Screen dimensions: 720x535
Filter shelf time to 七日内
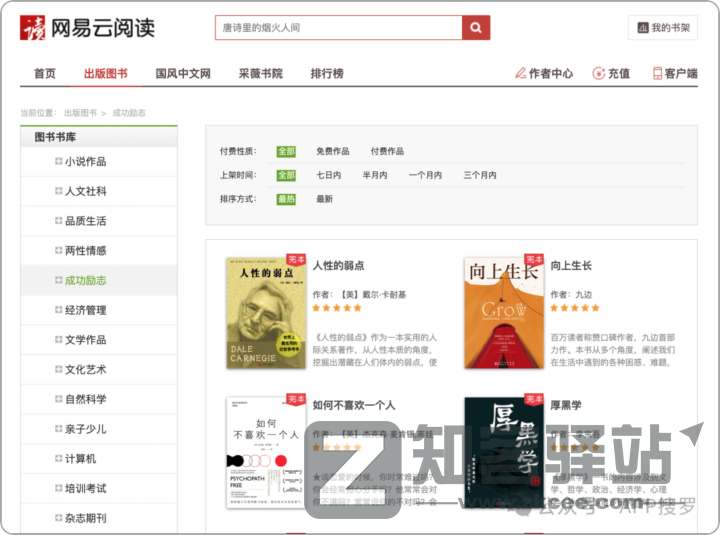point(329,175)
